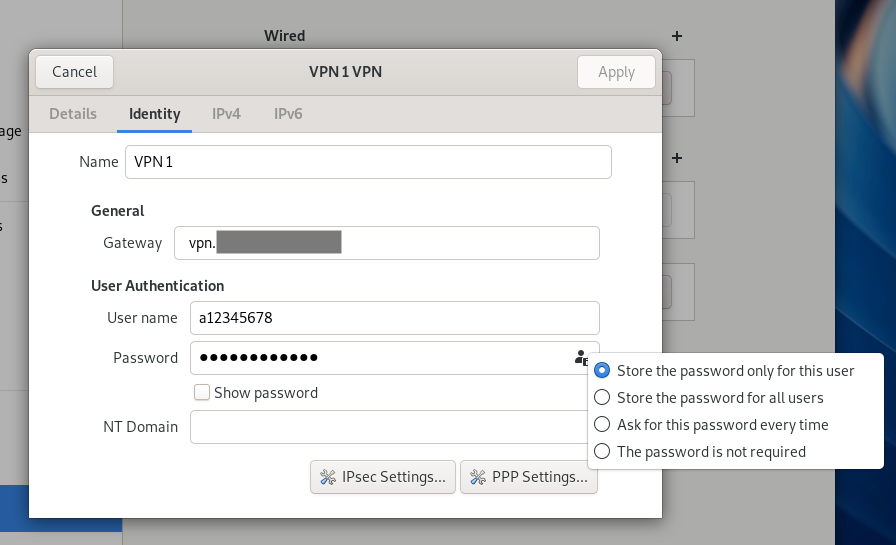896x545 pixels.
Task: Open the IPv4 tab
Action: tap(226, 114)
